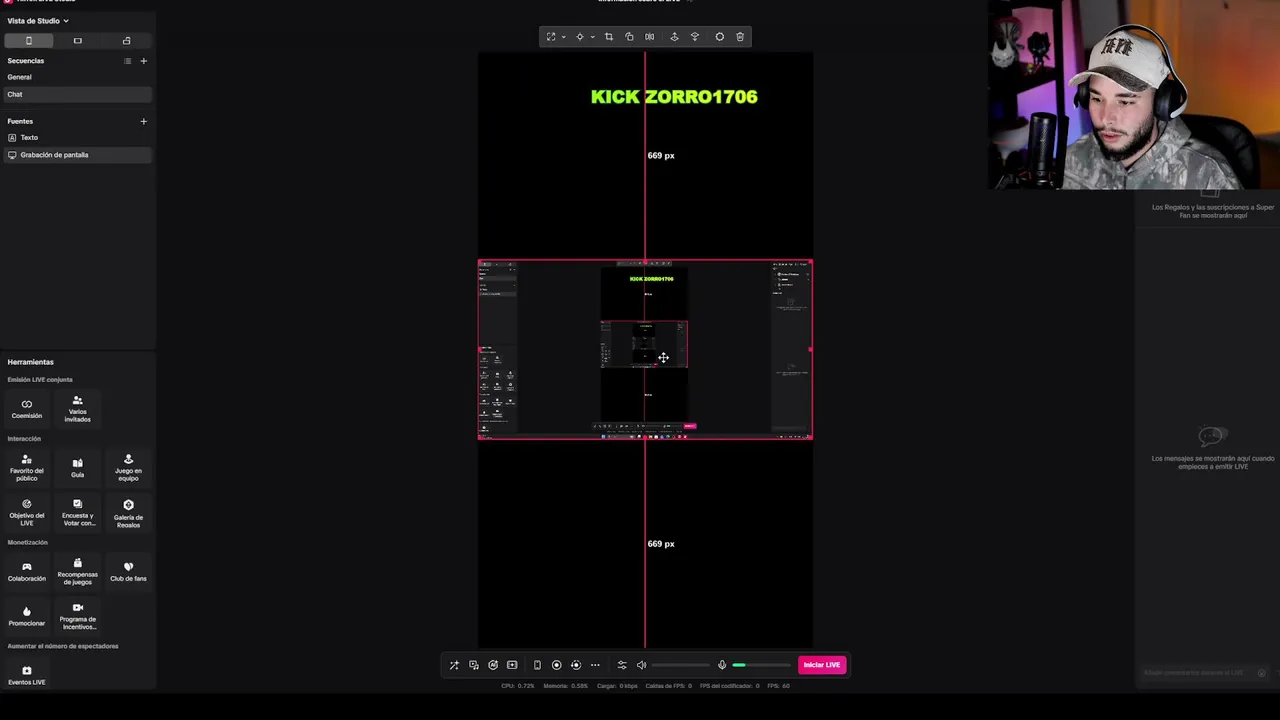Mute the microphone
The image size is (1280, 720).
(722, 665)
